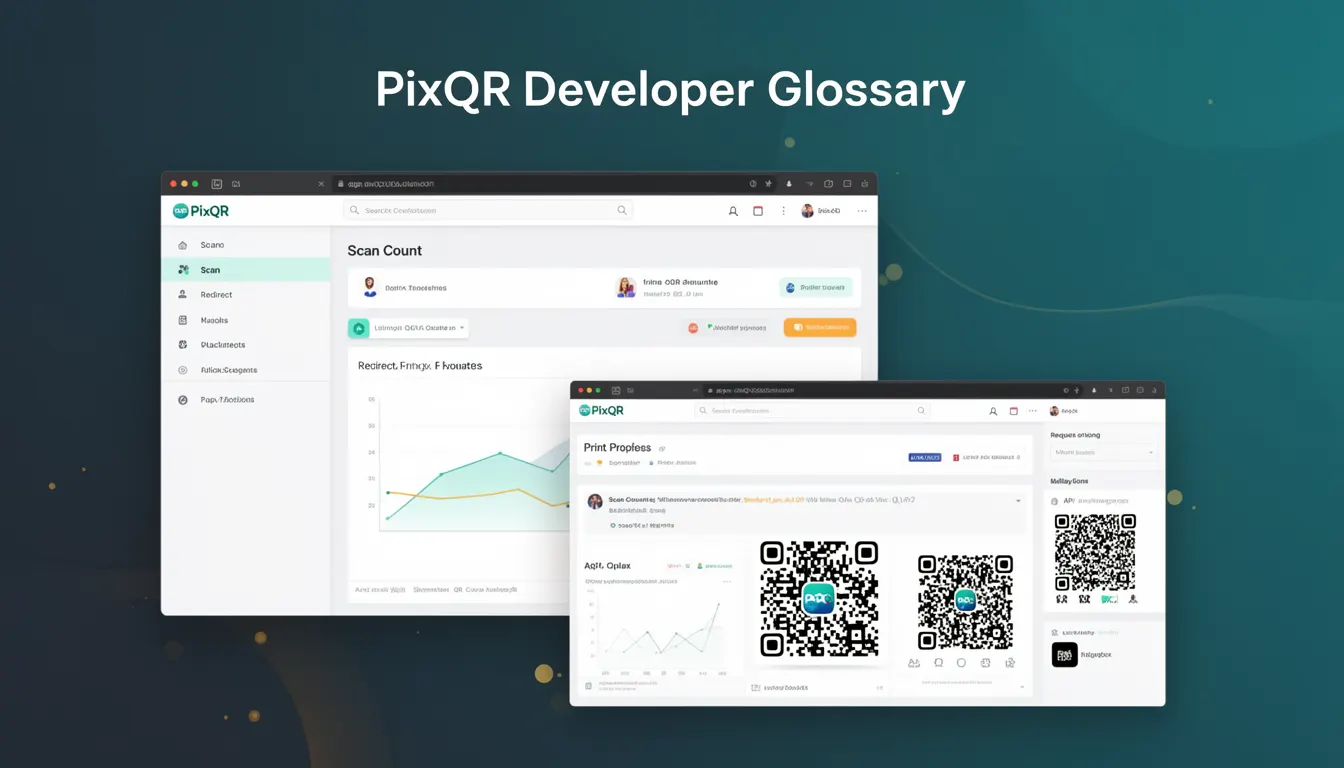Click the magnifier icon at the right end of the back window search field
This screenshot has width=1344, height=768.
(622, 211)
